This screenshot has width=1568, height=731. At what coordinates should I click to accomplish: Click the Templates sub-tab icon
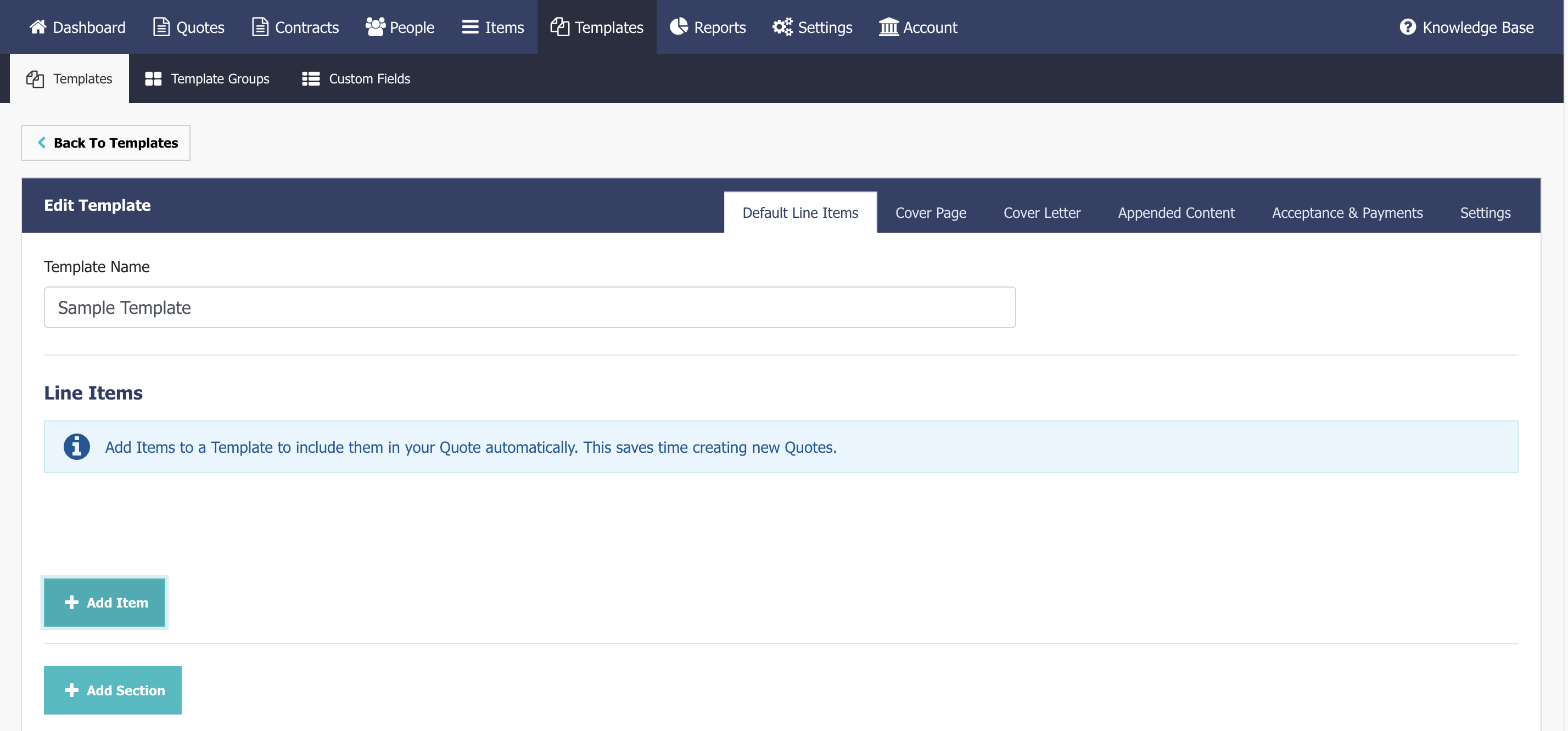tap(35, 78)
